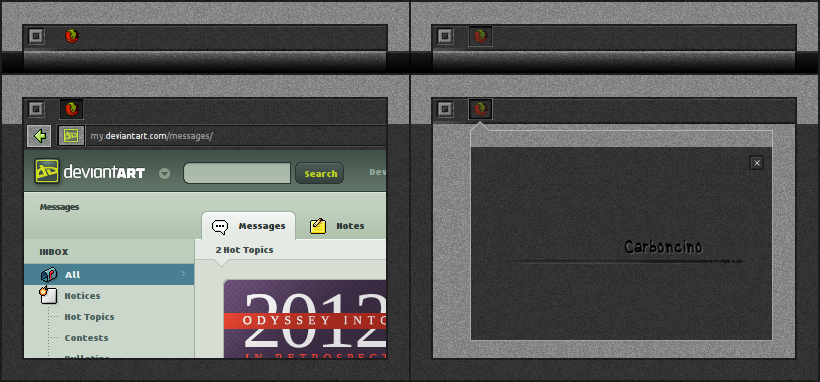
Task: Click the 2 Hot Topics heading
Action: click(x=244, y=250)
